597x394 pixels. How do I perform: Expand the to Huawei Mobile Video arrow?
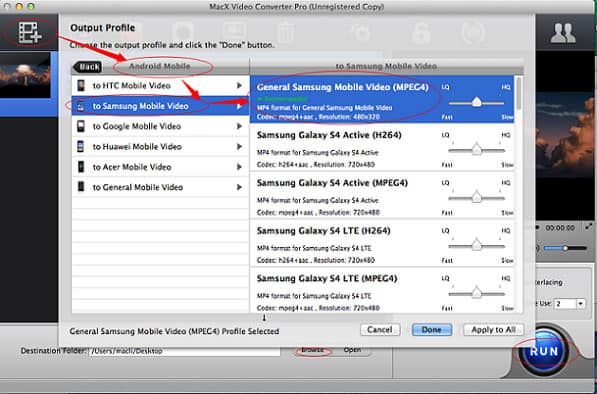239,147
